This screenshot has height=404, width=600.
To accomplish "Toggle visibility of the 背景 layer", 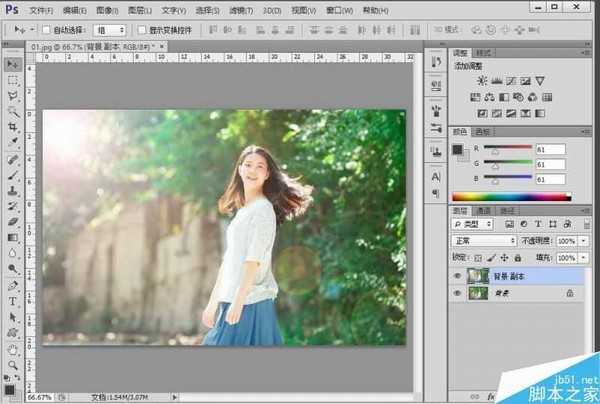I will (x=459, y=294).
